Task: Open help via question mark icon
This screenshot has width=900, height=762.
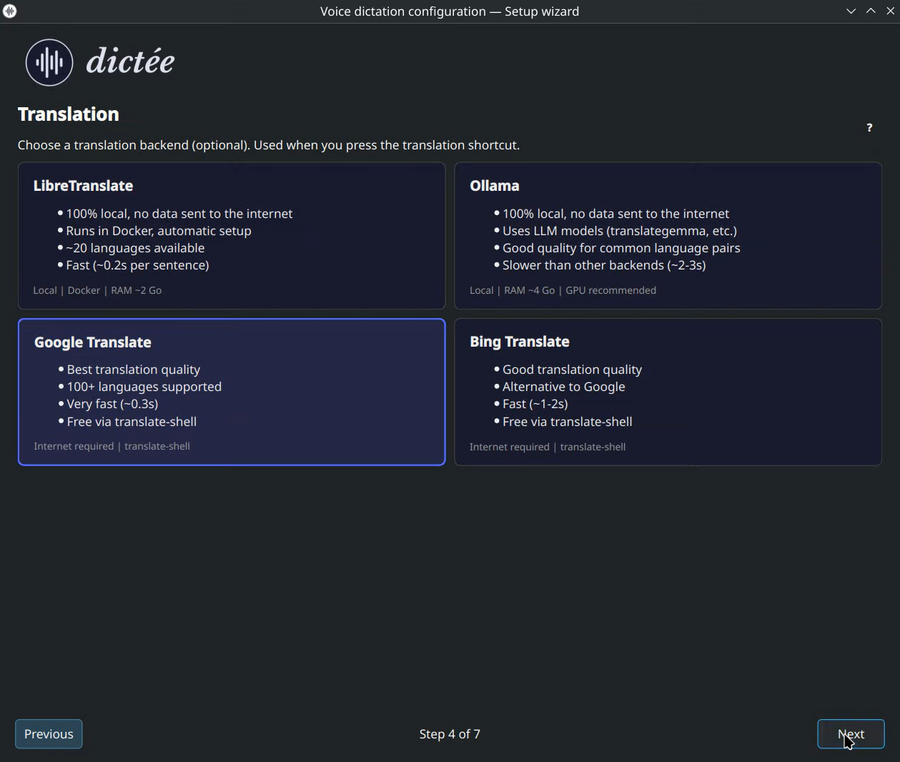Action: click(869, 127)
